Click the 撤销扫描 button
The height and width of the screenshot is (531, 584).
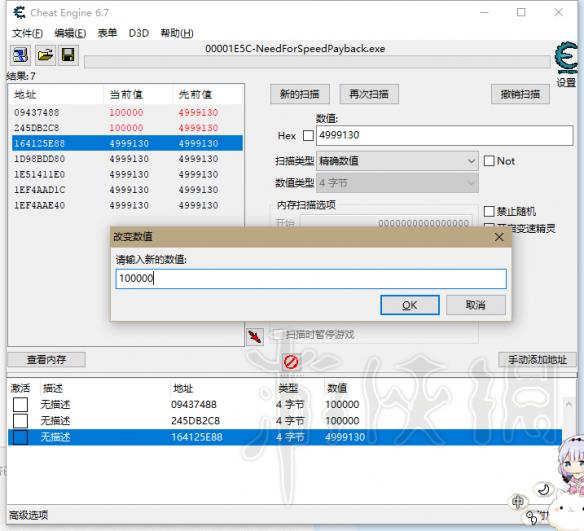[520, 94]
